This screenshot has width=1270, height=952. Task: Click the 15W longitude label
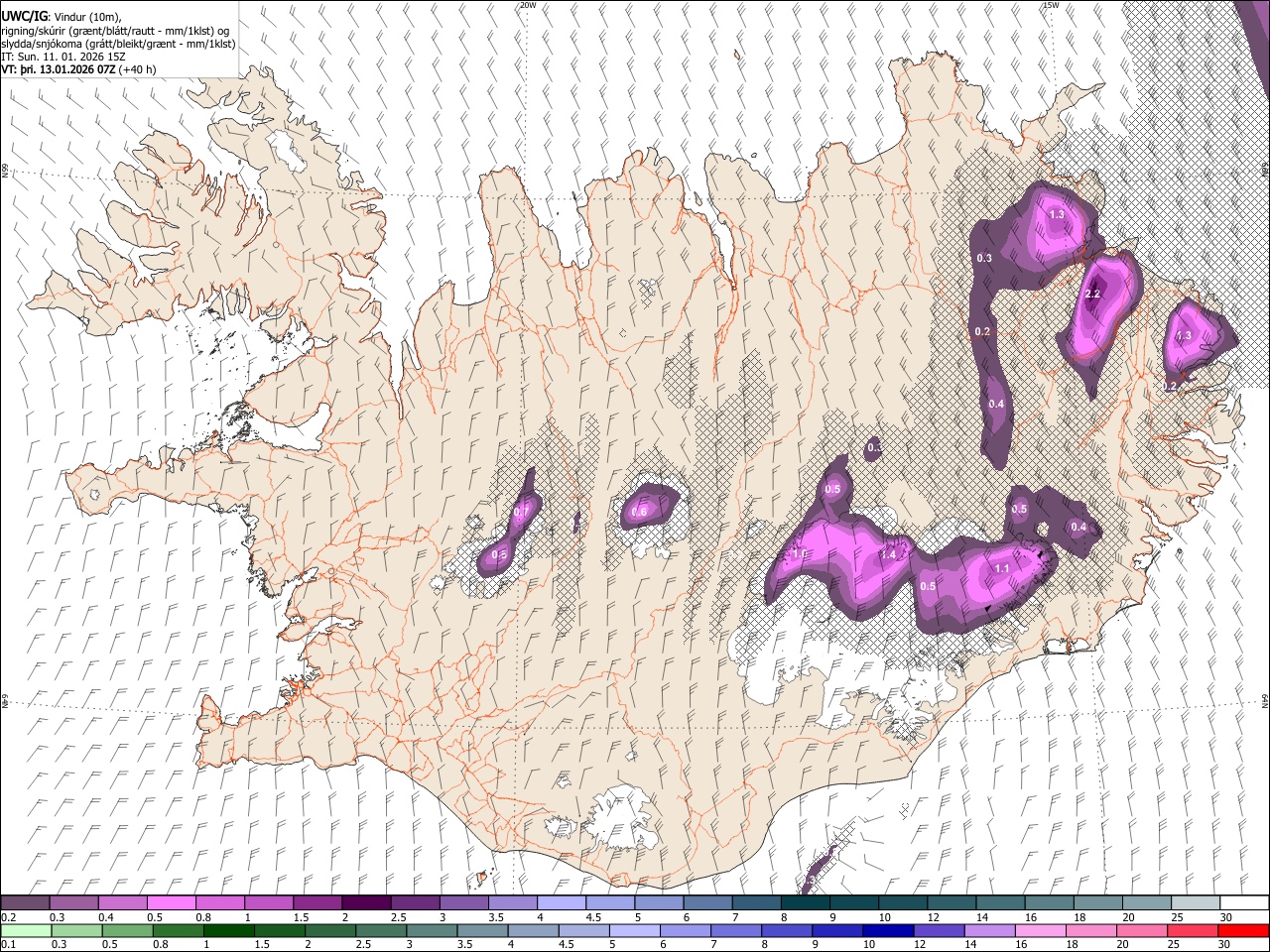(1051, 5)
